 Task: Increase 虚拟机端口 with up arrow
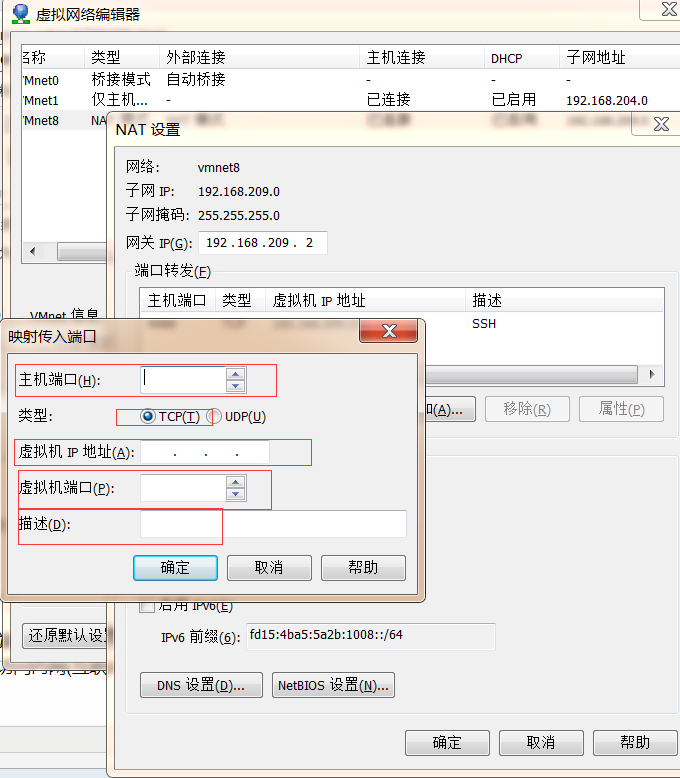coord(236,482)
